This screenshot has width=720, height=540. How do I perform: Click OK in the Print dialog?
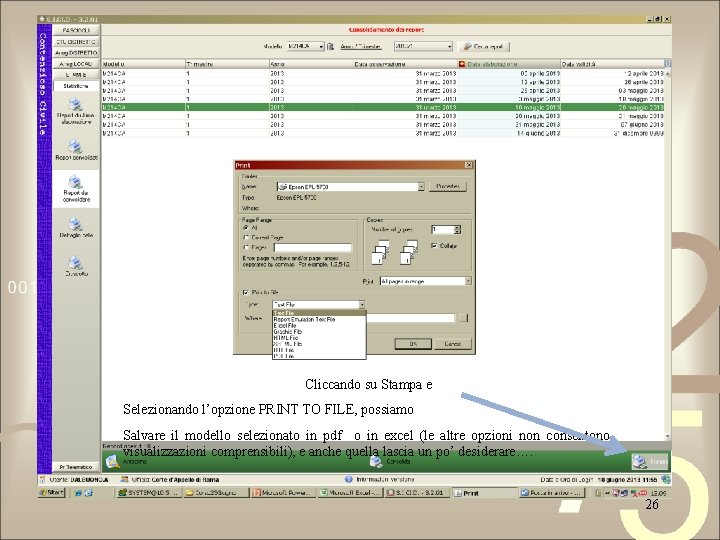413,344
